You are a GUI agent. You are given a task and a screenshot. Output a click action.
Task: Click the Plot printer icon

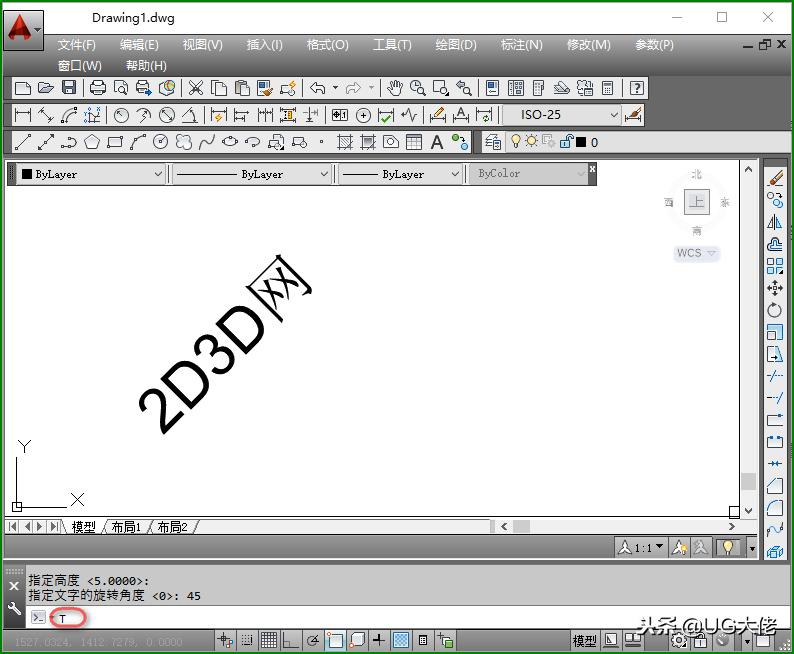97,88
